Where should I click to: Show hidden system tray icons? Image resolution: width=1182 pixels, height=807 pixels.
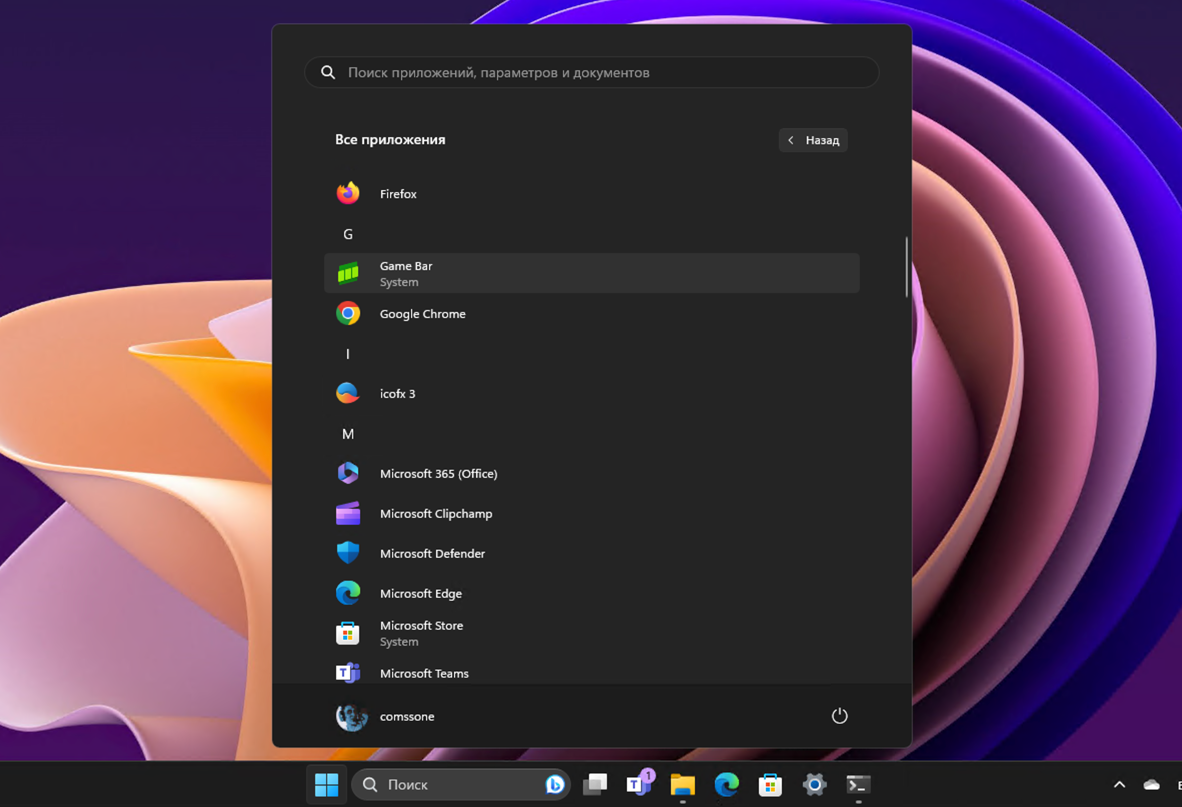coord(1119,785)
